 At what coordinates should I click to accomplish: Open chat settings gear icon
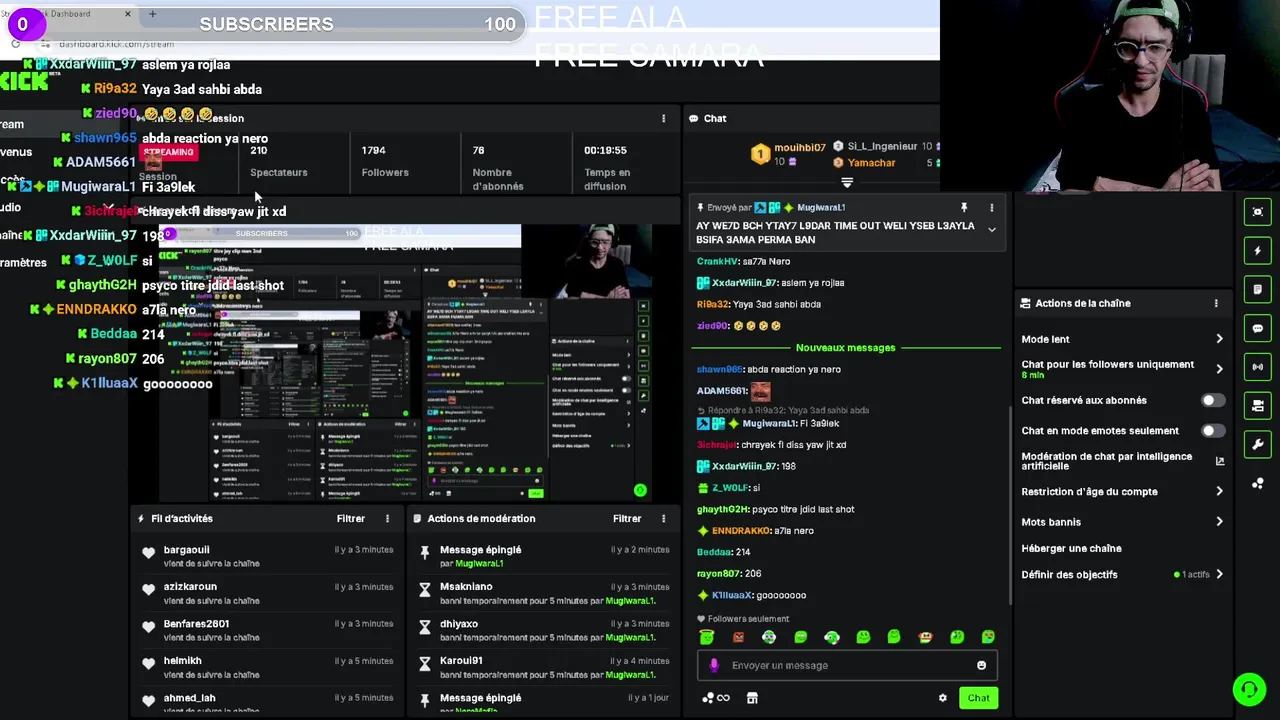[942, 698]
